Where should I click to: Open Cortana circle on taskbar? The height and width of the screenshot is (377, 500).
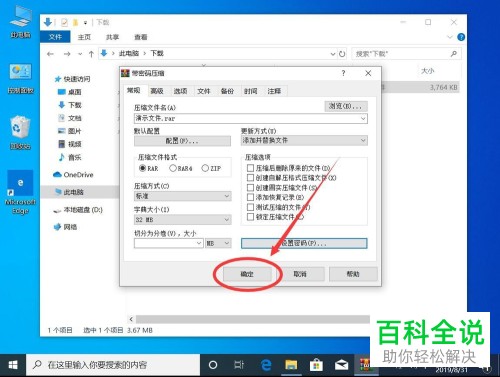[213, 365]
